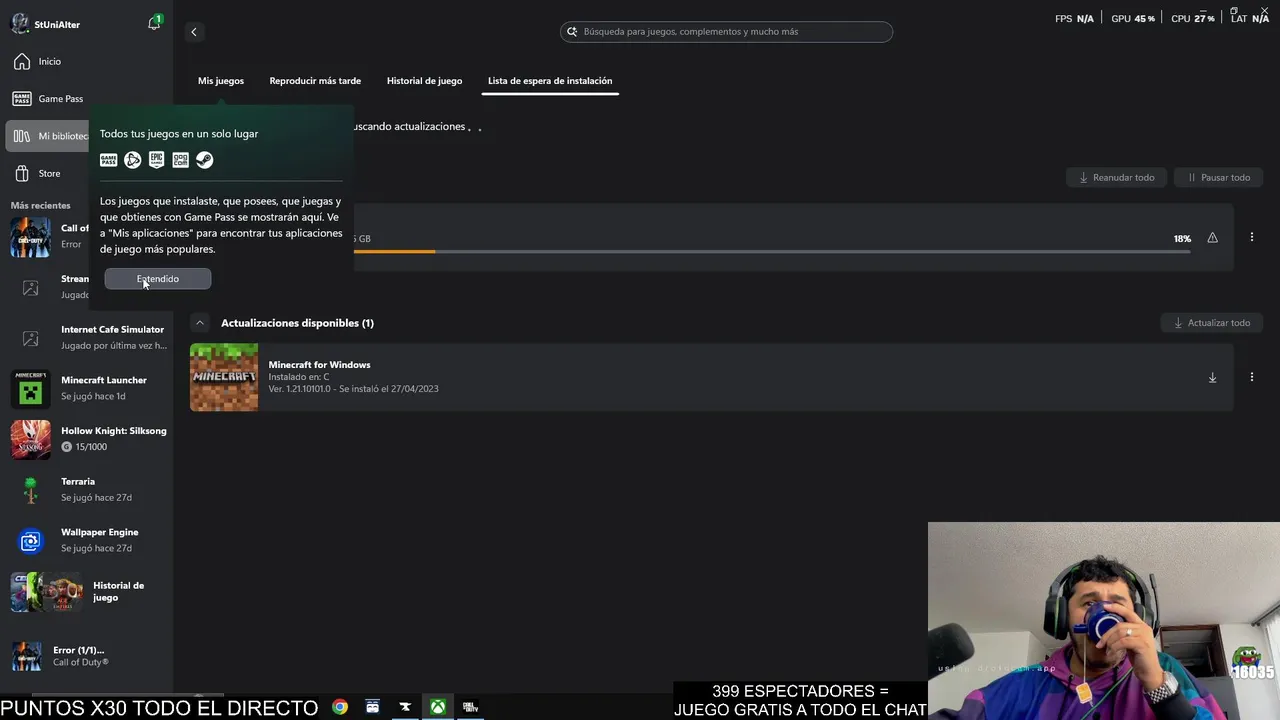The image size is (1280, 720).
Task: Click the Actualizar todo button
Action: point(1212,323)
